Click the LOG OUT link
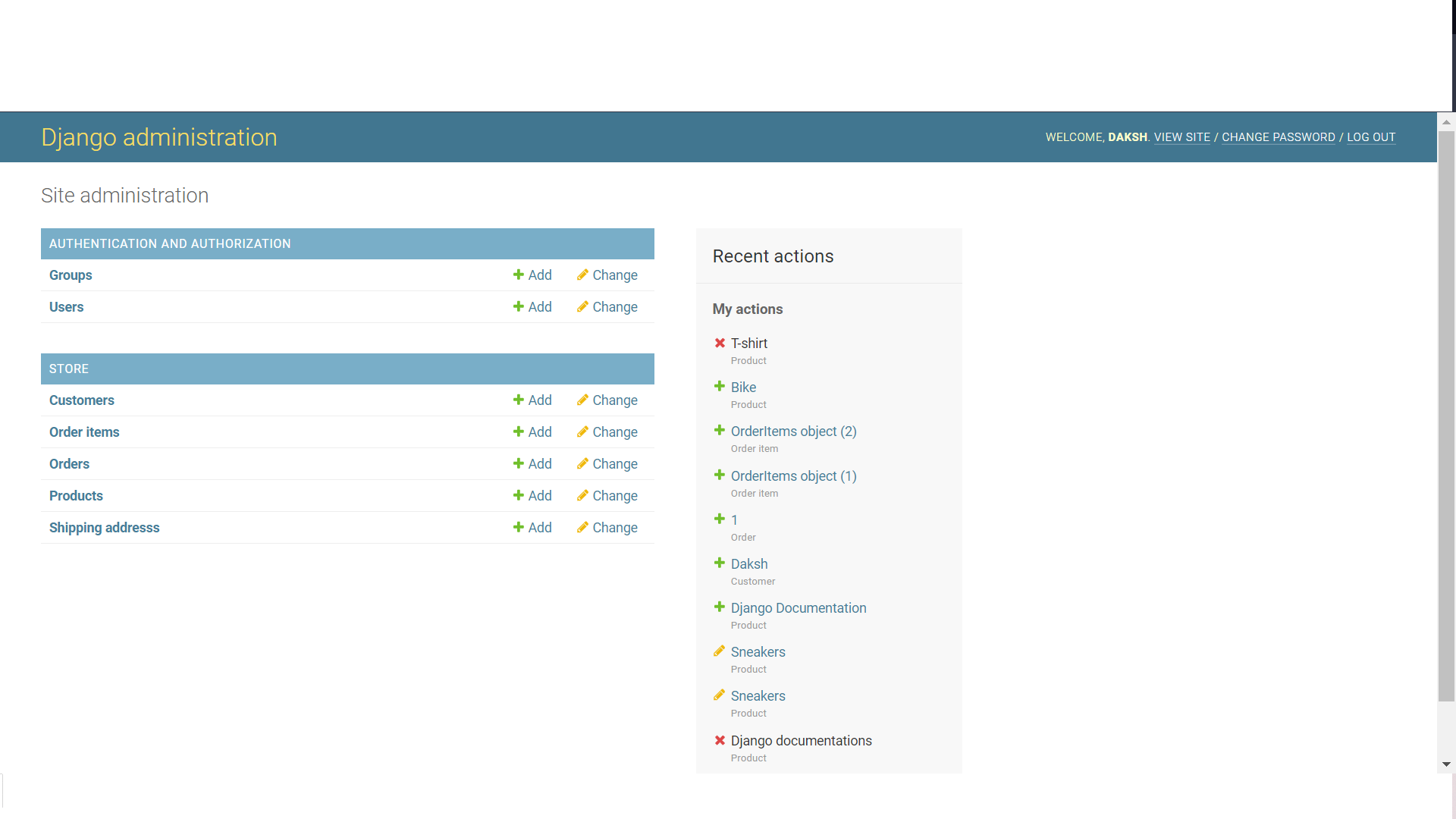 coord(1371,137)
